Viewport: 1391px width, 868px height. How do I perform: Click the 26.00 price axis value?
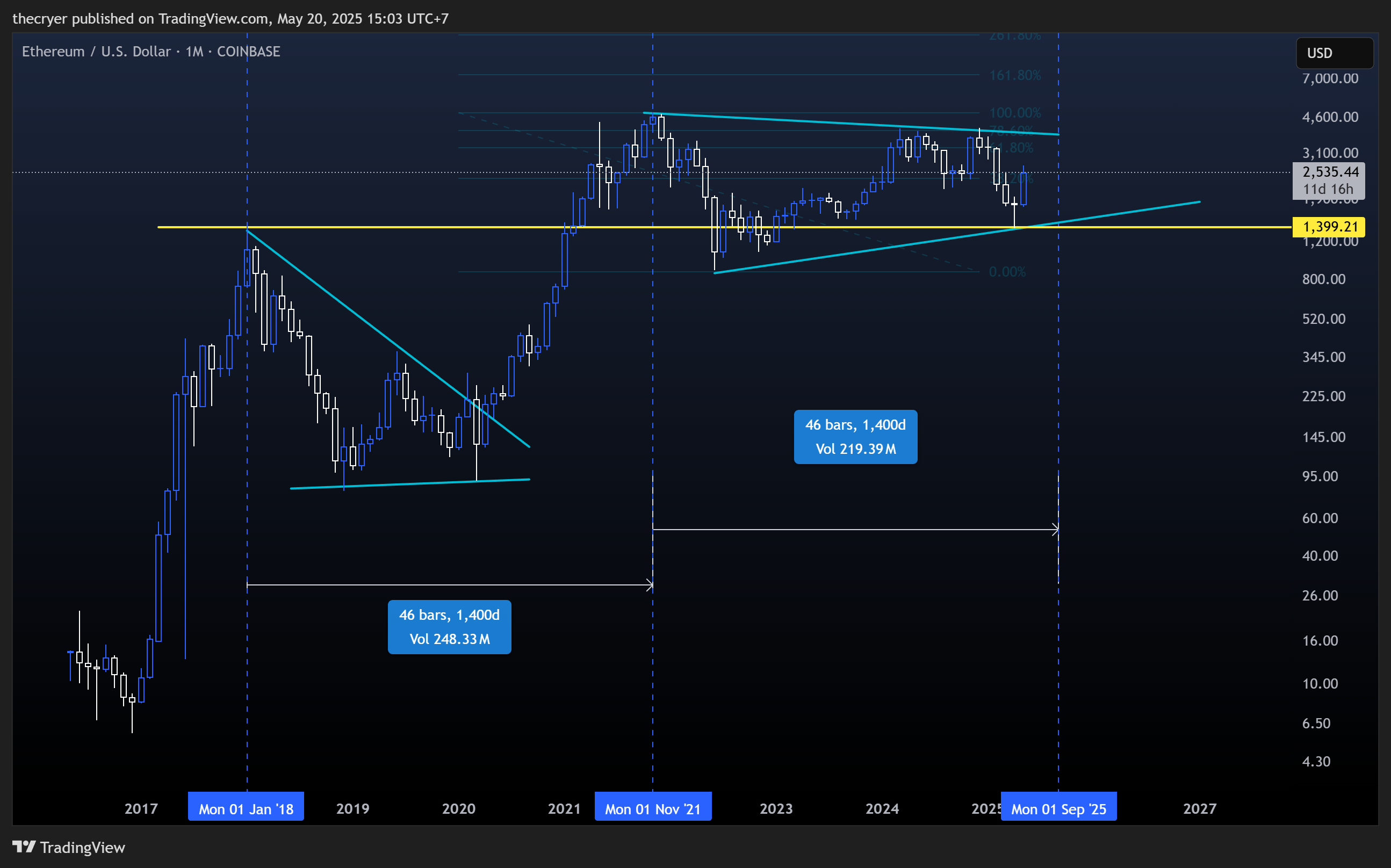pyautogui.click(x=1320, y=596)
